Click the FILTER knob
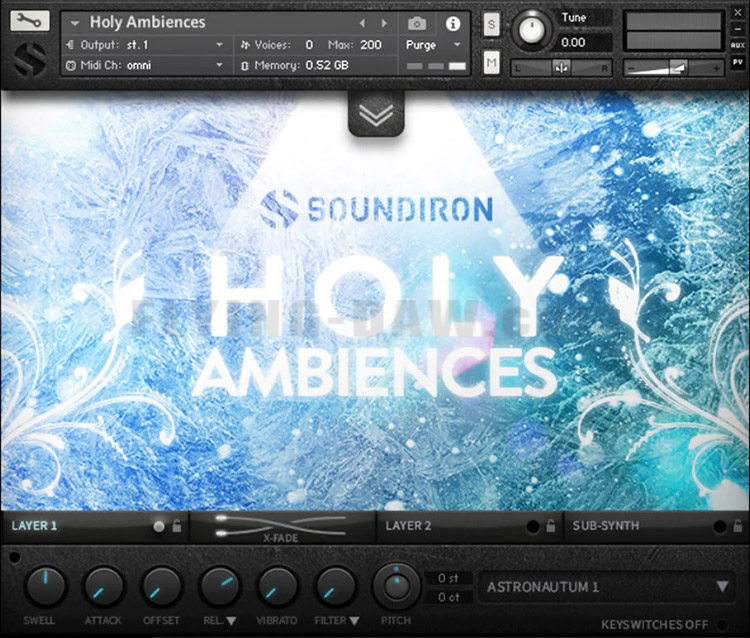 (x=336, y=587)
